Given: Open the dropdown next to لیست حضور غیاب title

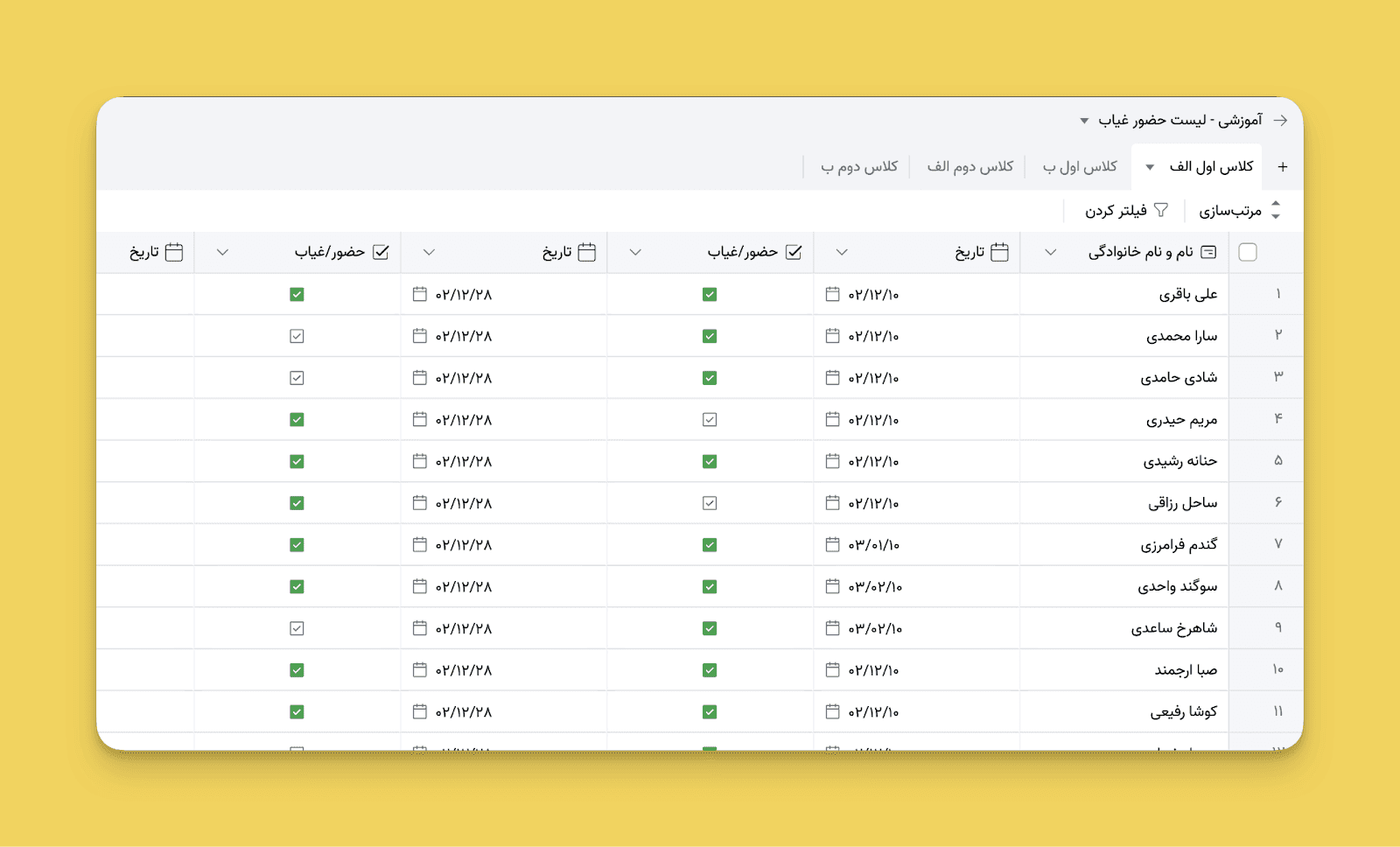Looking at the screenshot, I should tap(1084, 121).
